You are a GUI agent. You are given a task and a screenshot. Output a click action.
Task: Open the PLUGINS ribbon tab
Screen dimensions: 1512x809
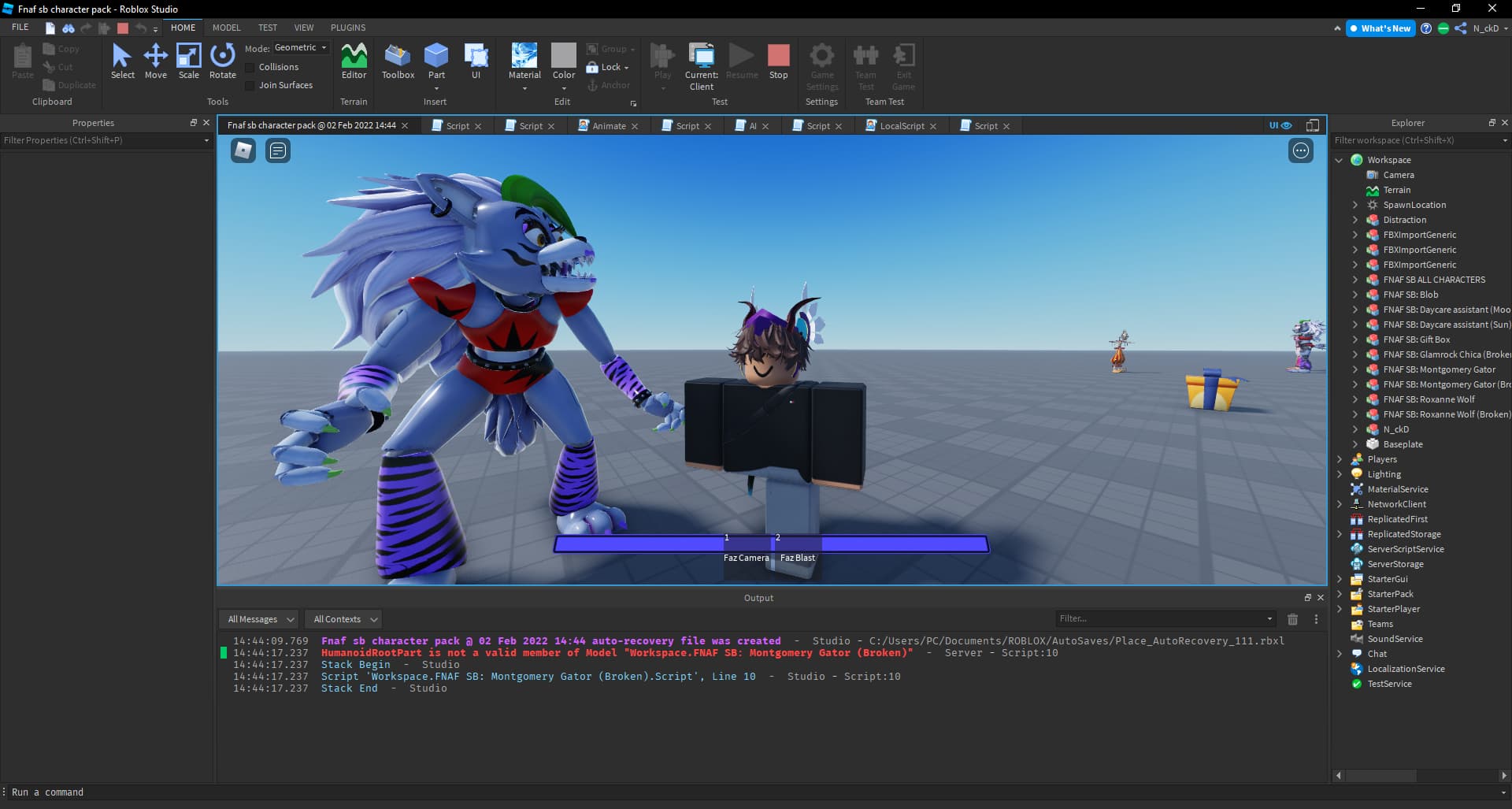pyautogui.click(x=348, y=28)
